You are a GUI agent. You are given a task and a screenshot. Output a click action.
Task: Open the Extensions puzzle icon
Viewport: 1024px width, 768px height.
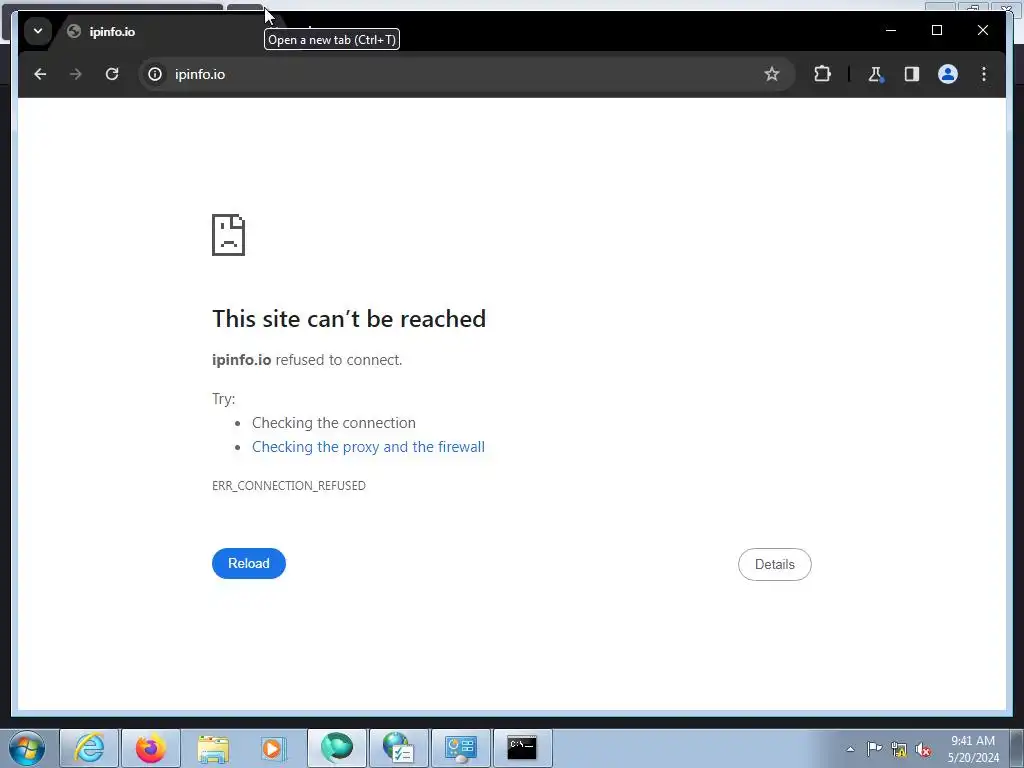(822, 74)
